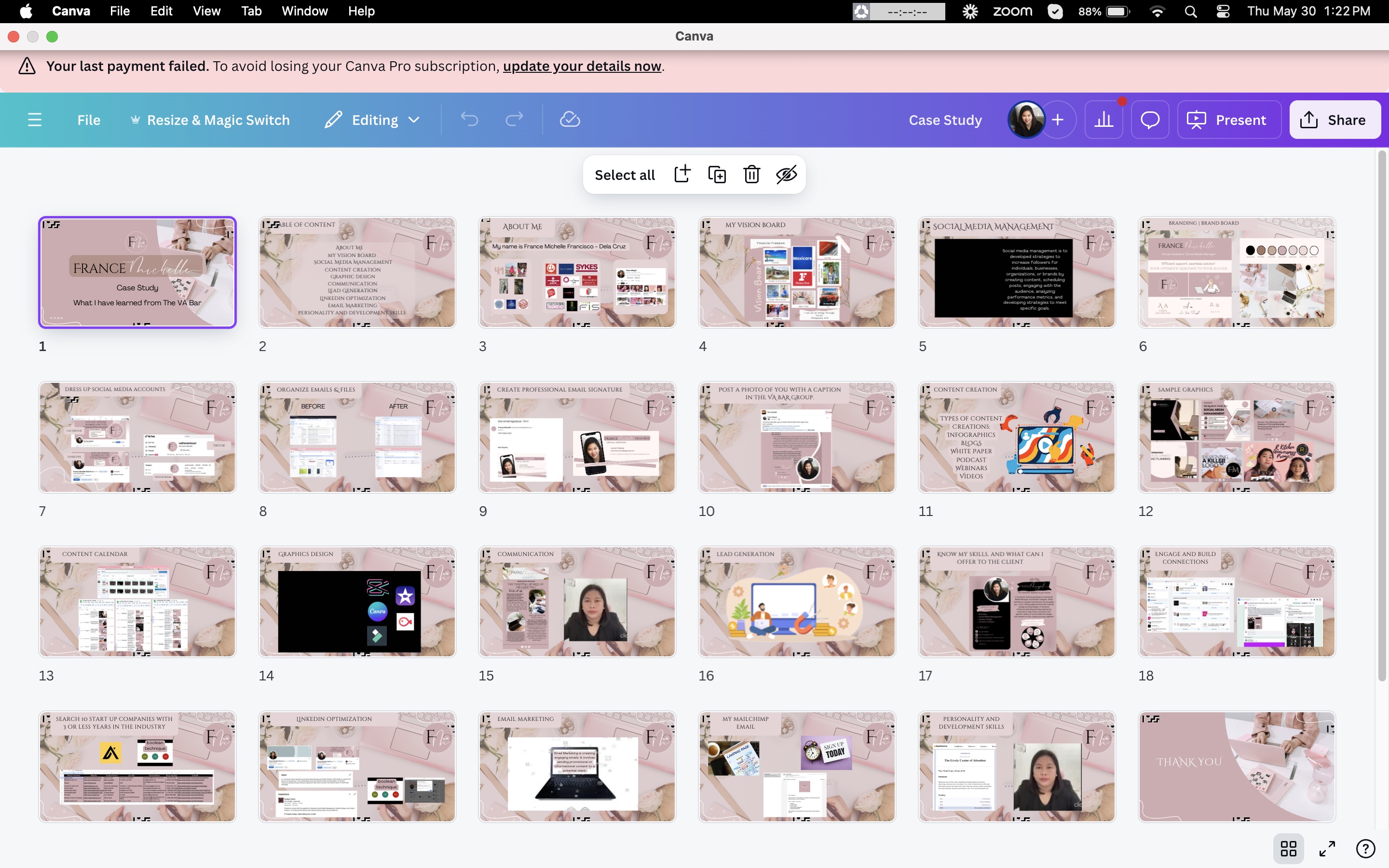Image resolution: width=1389 pixels, height=868 pixels.
Task: Click the Share button
Action: point(1335,120)
